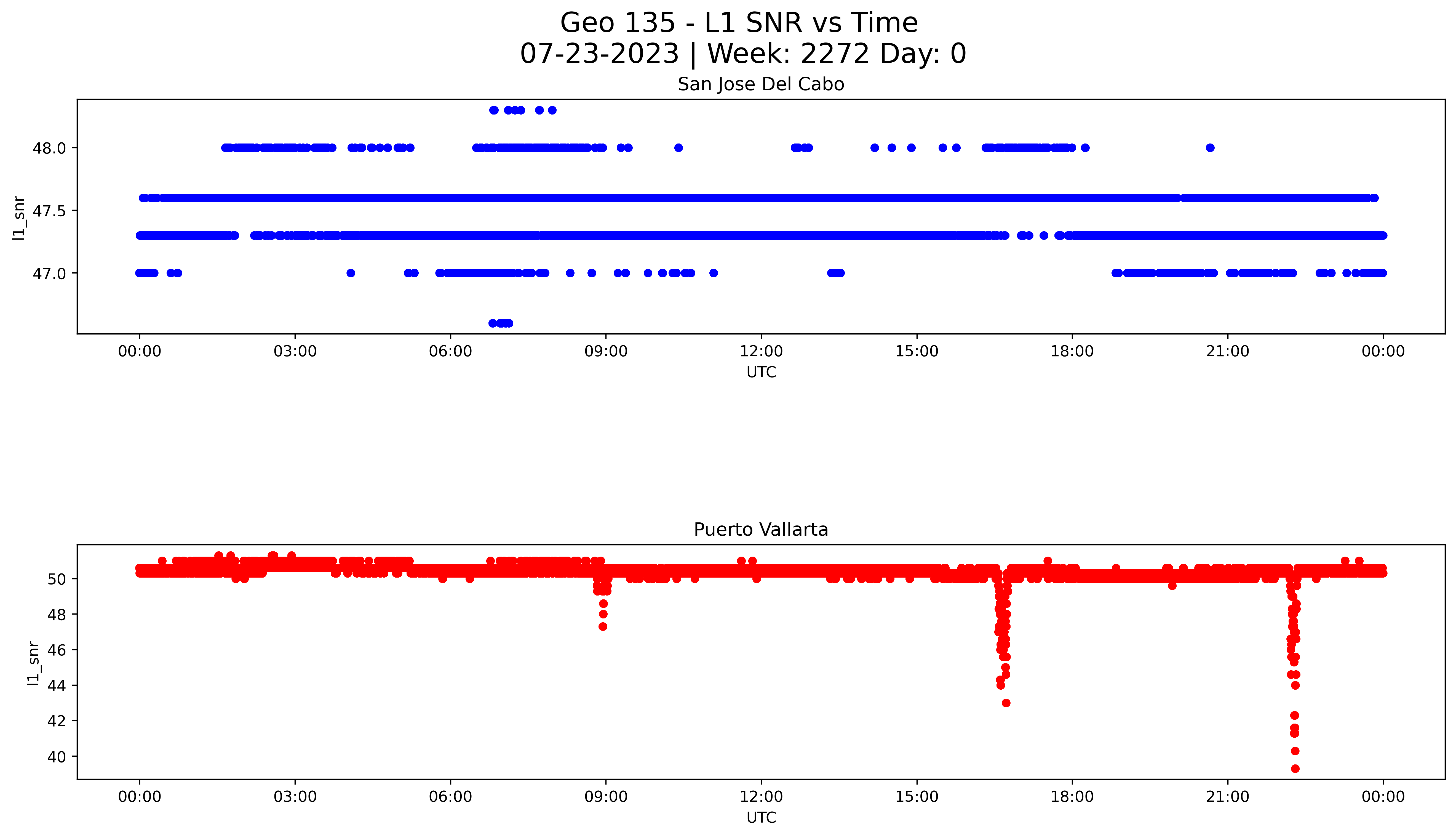Click the 03:00 tick label on the top plot
This screenshot has width=1456, height=837.
(x=295, y=351)
